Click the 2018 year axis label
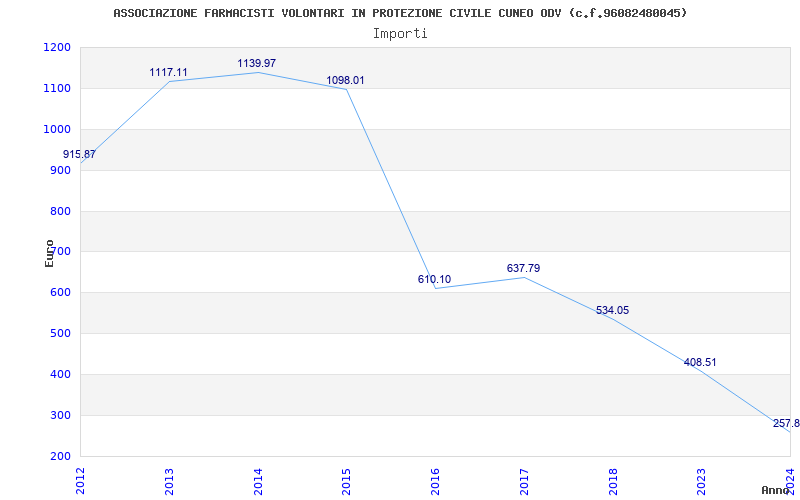800x500 pixels. pos(613,481)
